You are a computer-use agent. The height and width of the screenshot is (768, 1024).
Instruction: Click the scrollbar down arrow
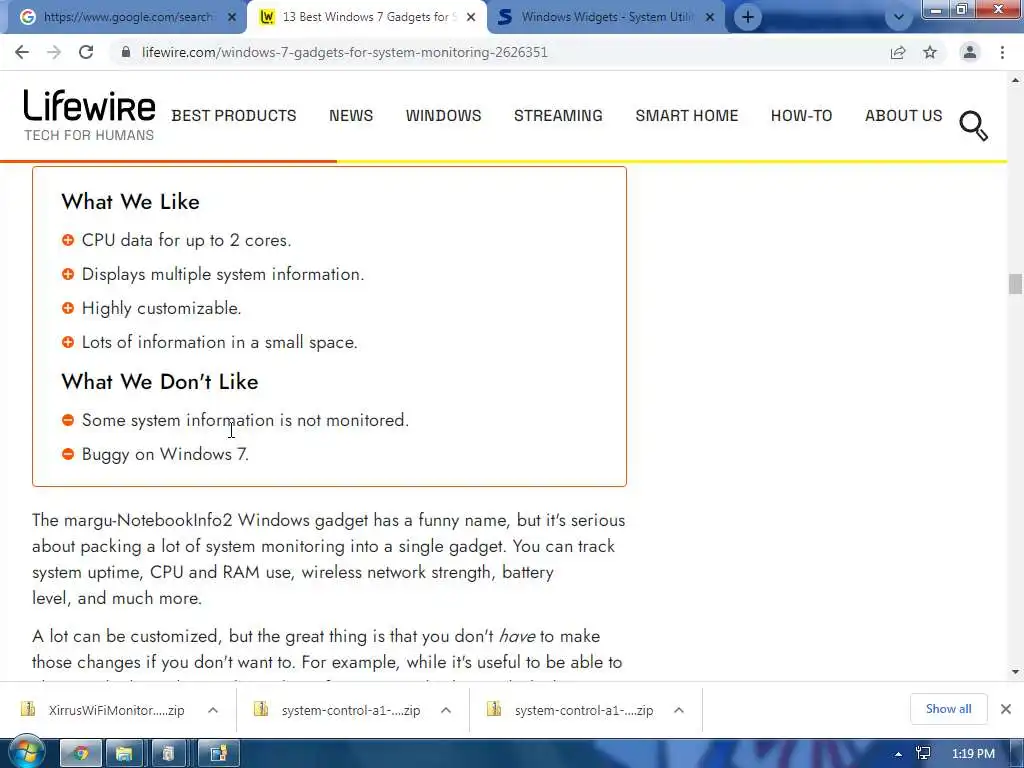click(x=1015, y=671)
